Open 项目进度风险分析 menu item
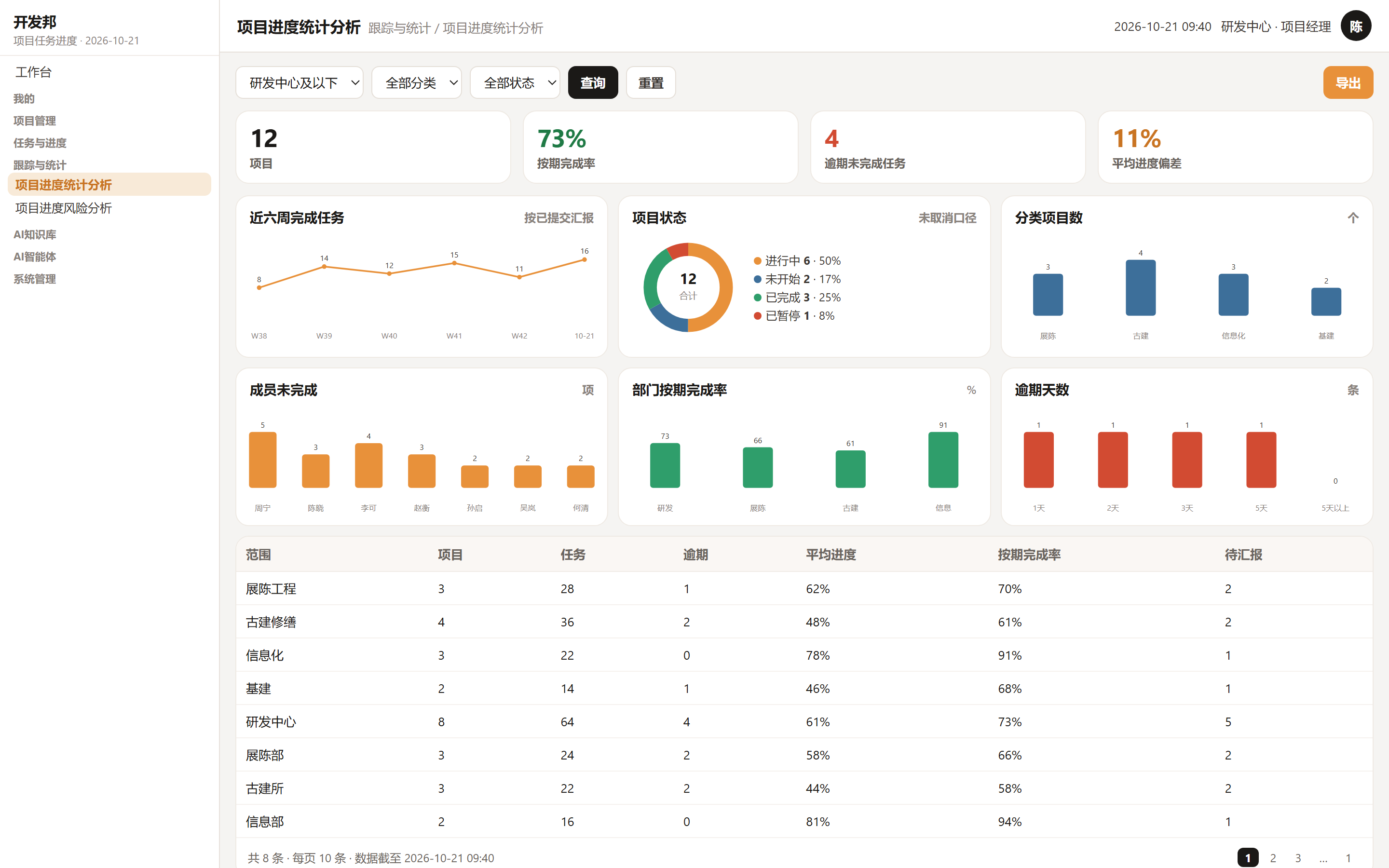Viewport: 1389px width, 868px height. (109, 208)
